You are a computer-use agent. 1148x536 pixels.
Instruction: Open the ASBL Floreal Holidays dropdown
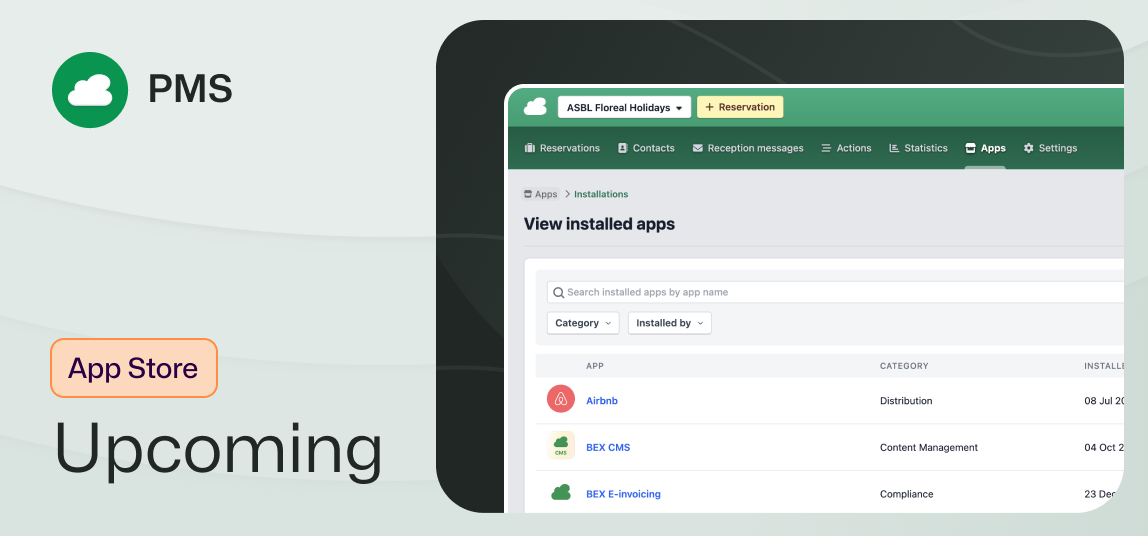[x=623, y=107]
